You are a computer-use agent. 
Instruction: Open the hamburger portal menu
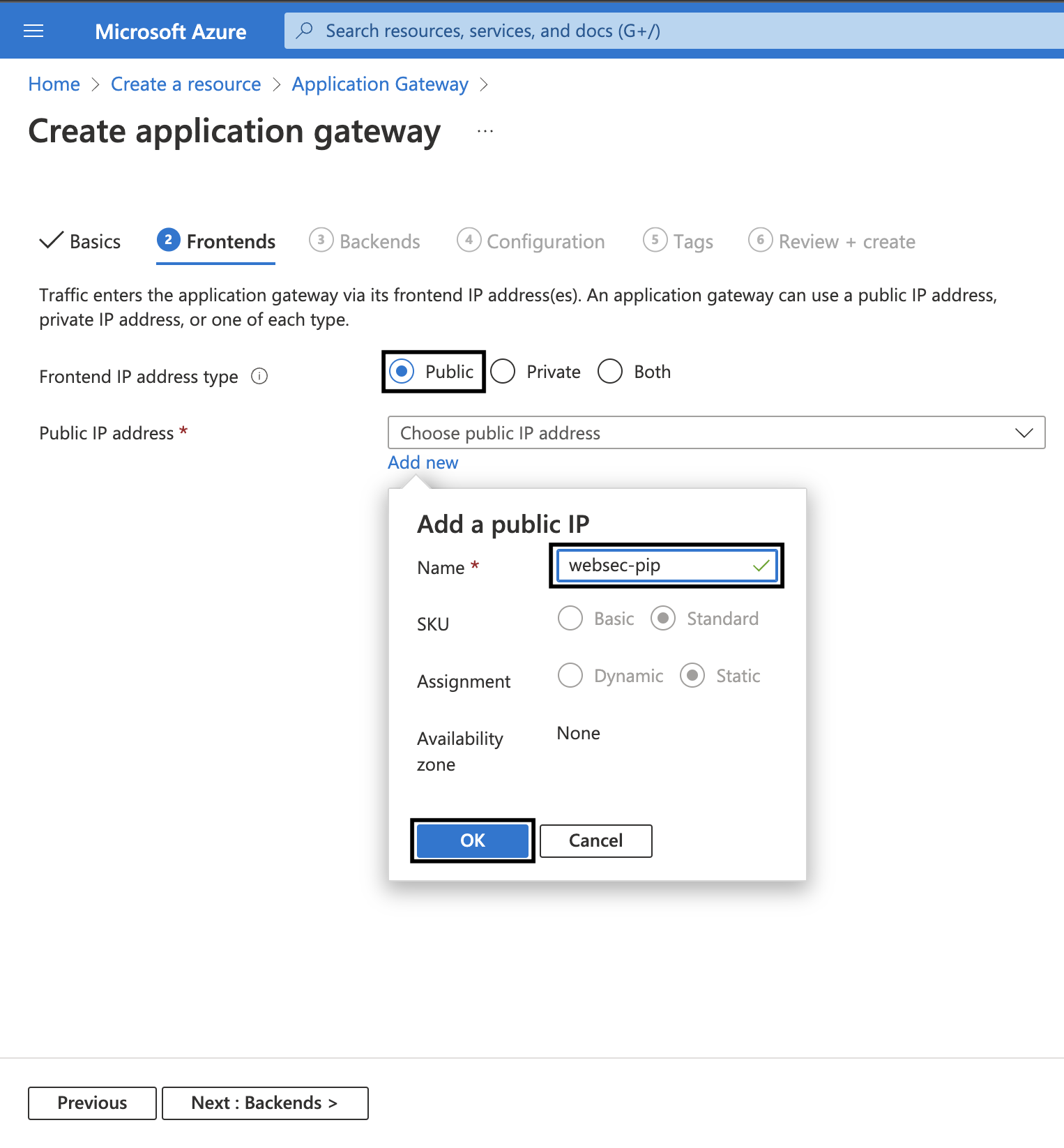pyautogui.click(x=33, y=31)
